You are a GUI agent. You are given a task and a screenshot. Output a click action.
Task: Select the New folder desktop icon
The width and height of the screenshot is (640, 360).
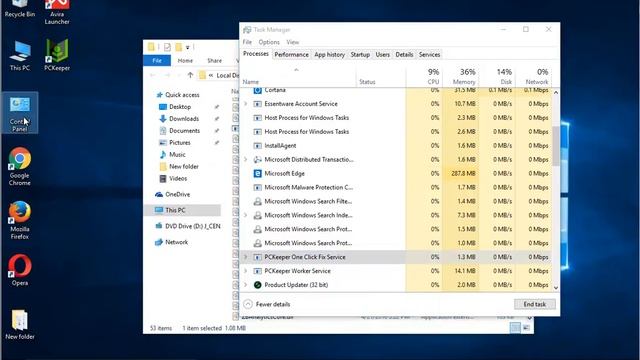coord(20,324)
